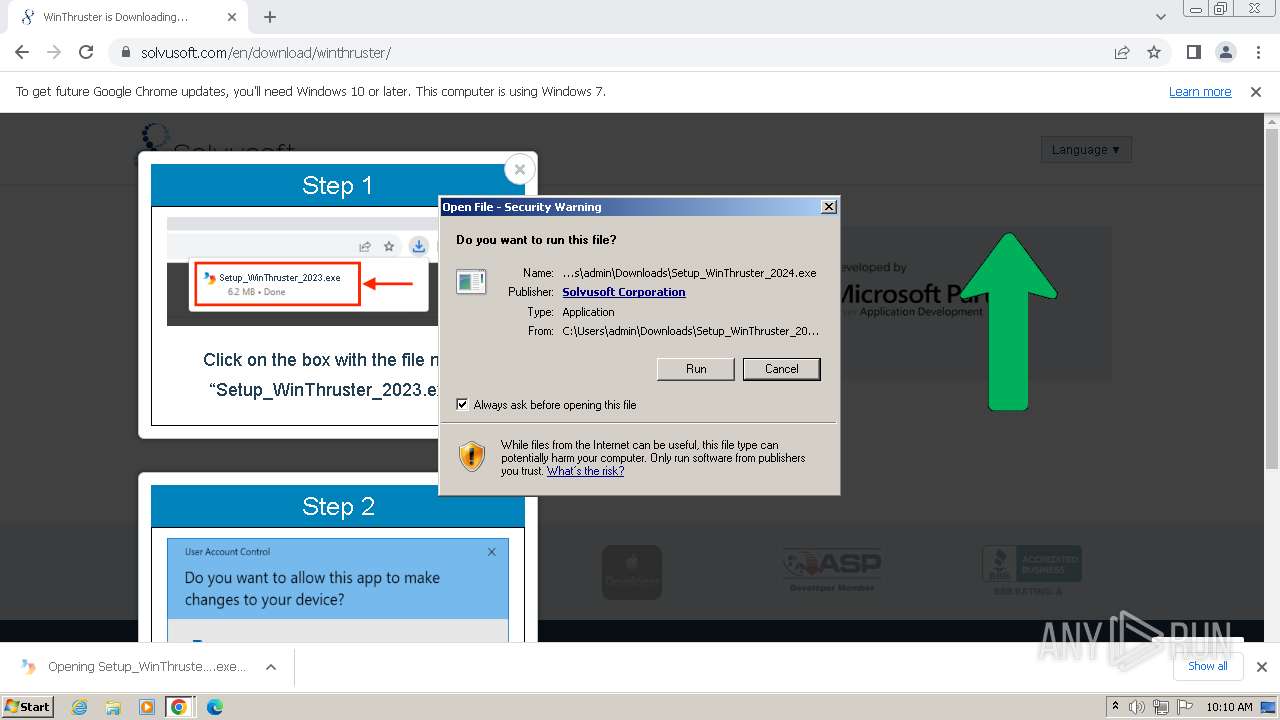This screenshot has height=720, width=1280.
Task: Click the downloaded Setup_WinThruster.exe item
Action: coord(134,667)
